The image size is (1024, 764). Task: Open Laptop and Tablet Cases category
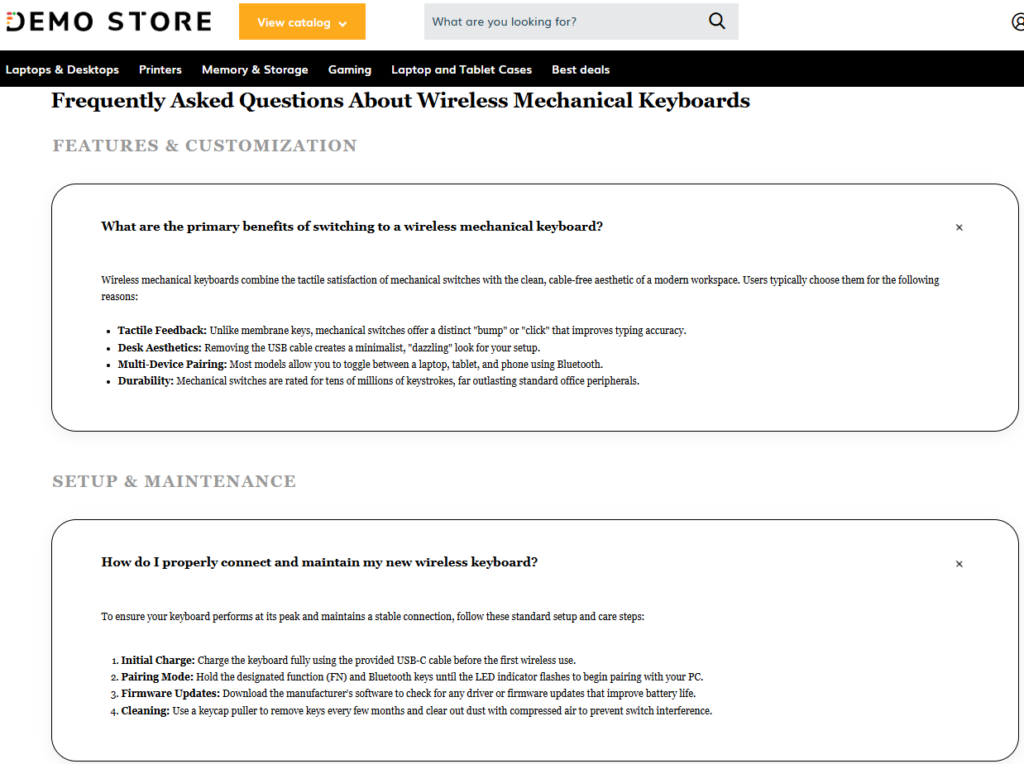click(461, 70)
